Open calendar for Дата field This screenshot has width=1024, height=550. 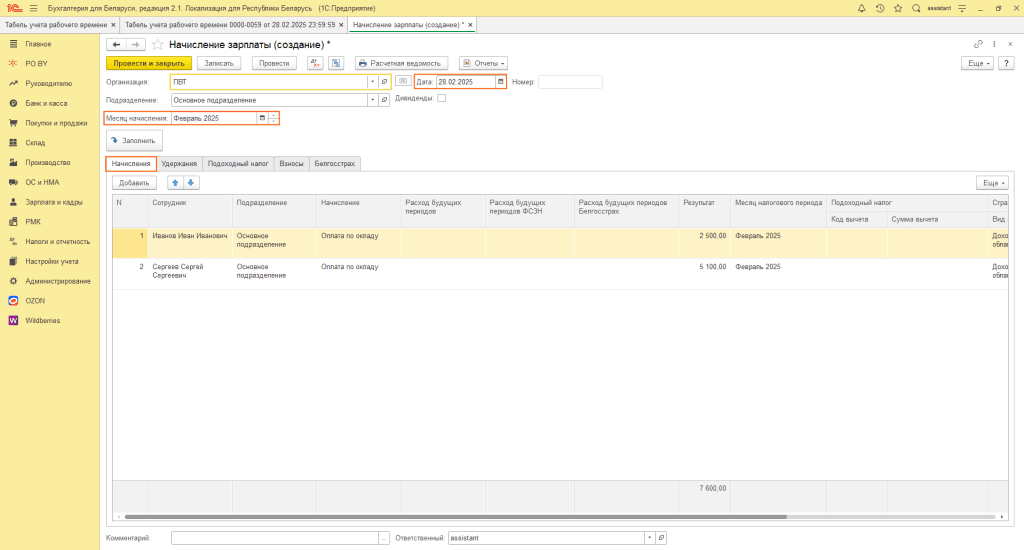501,82
